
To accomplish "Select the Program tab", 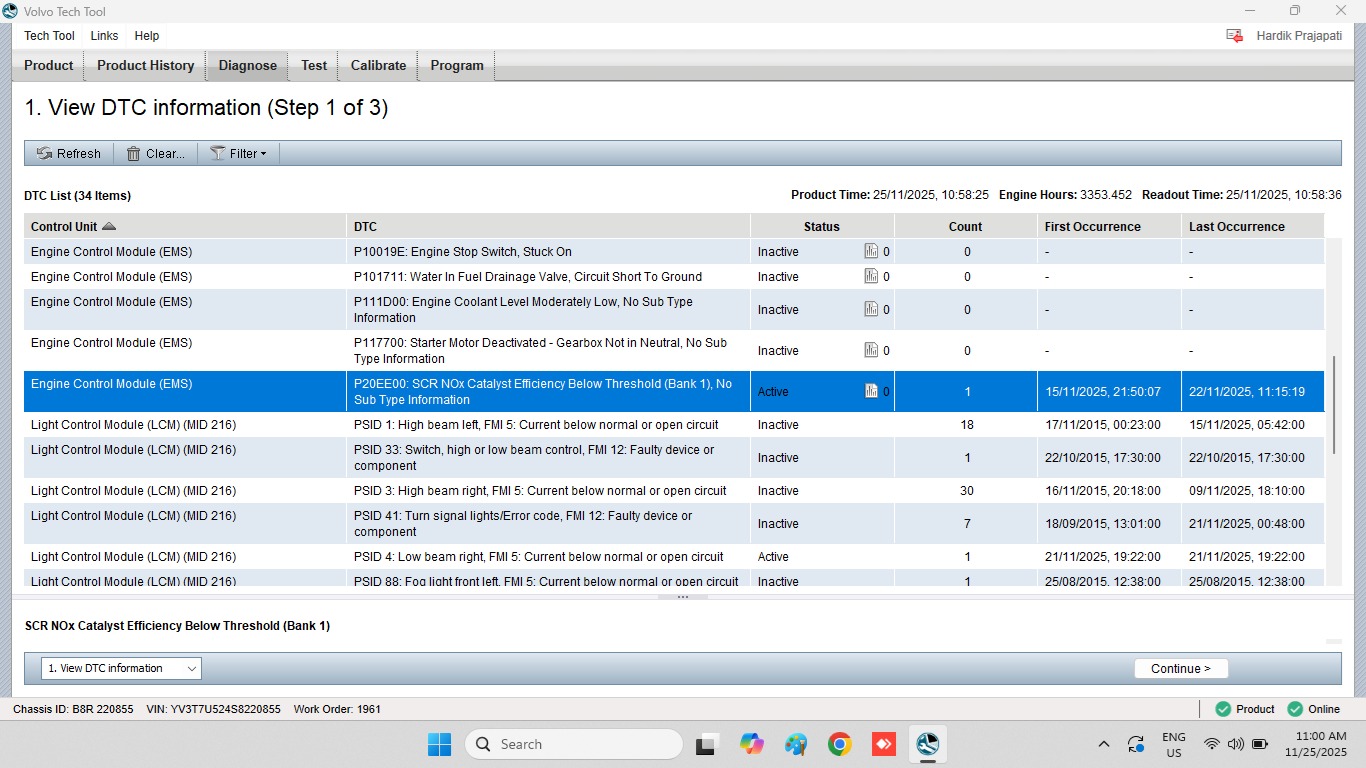I will [x=457, y=66].
